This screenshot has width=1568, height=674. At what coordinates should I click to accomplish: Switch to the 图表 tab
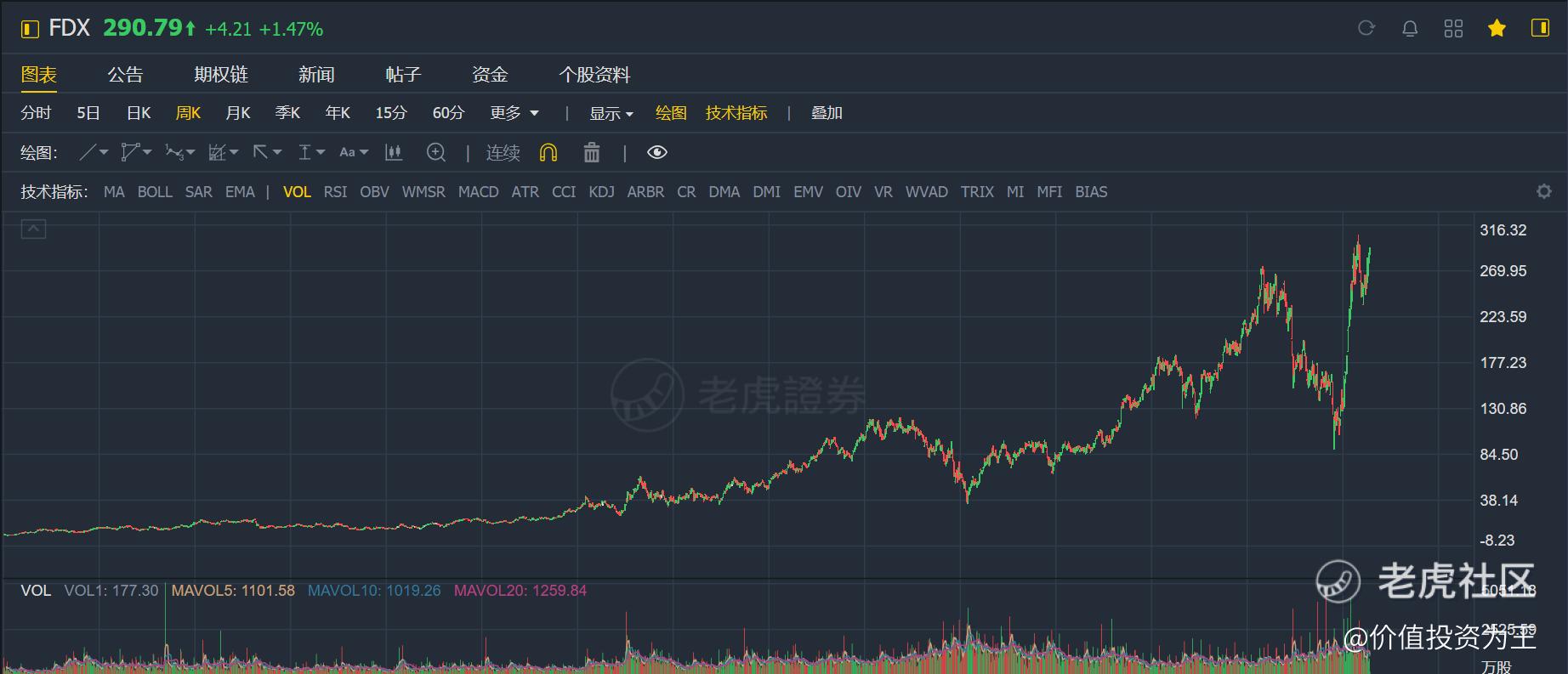pos(39,75)
